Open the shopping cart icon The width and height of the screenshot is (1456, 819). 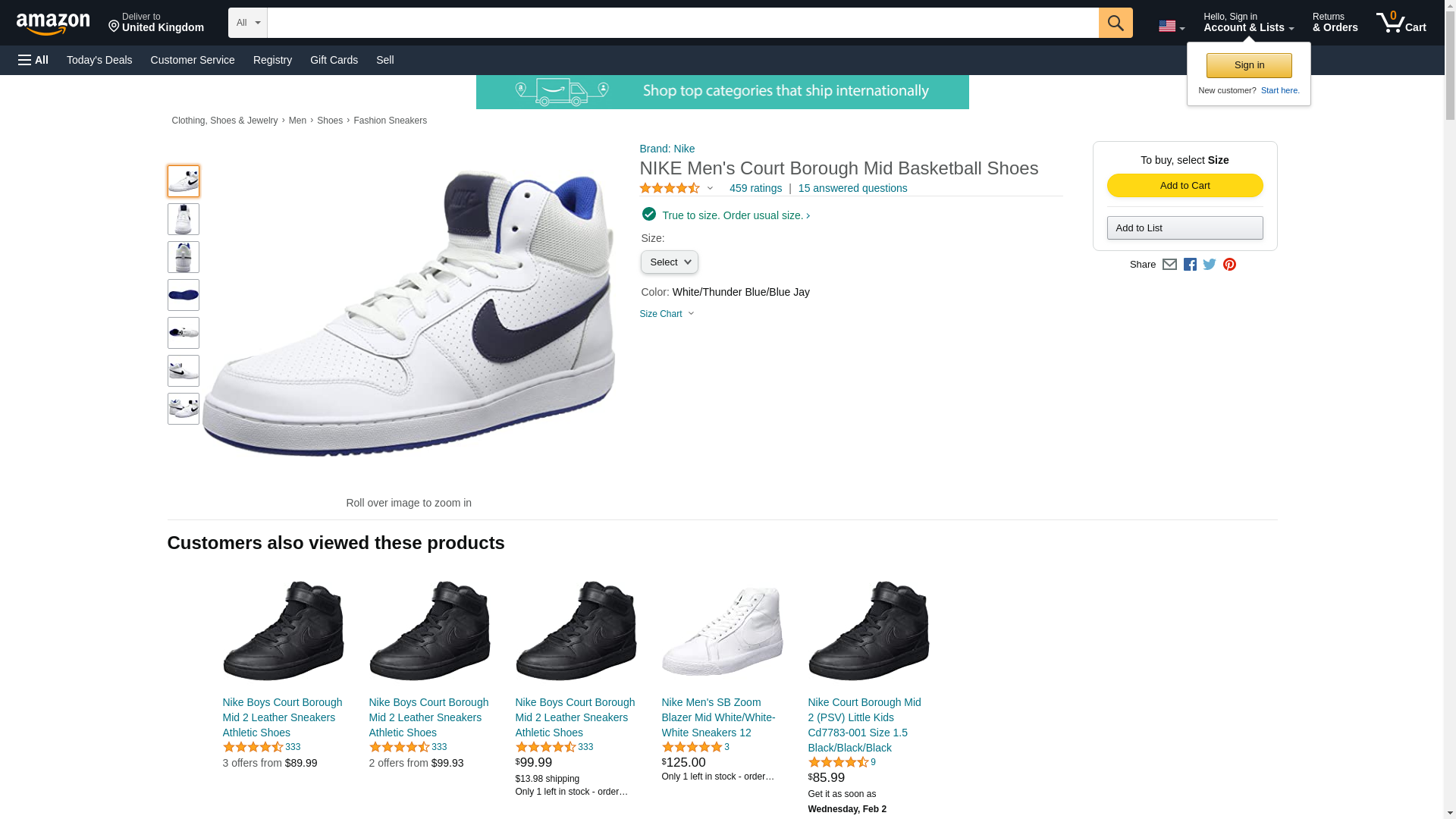tap(1401, 23)
